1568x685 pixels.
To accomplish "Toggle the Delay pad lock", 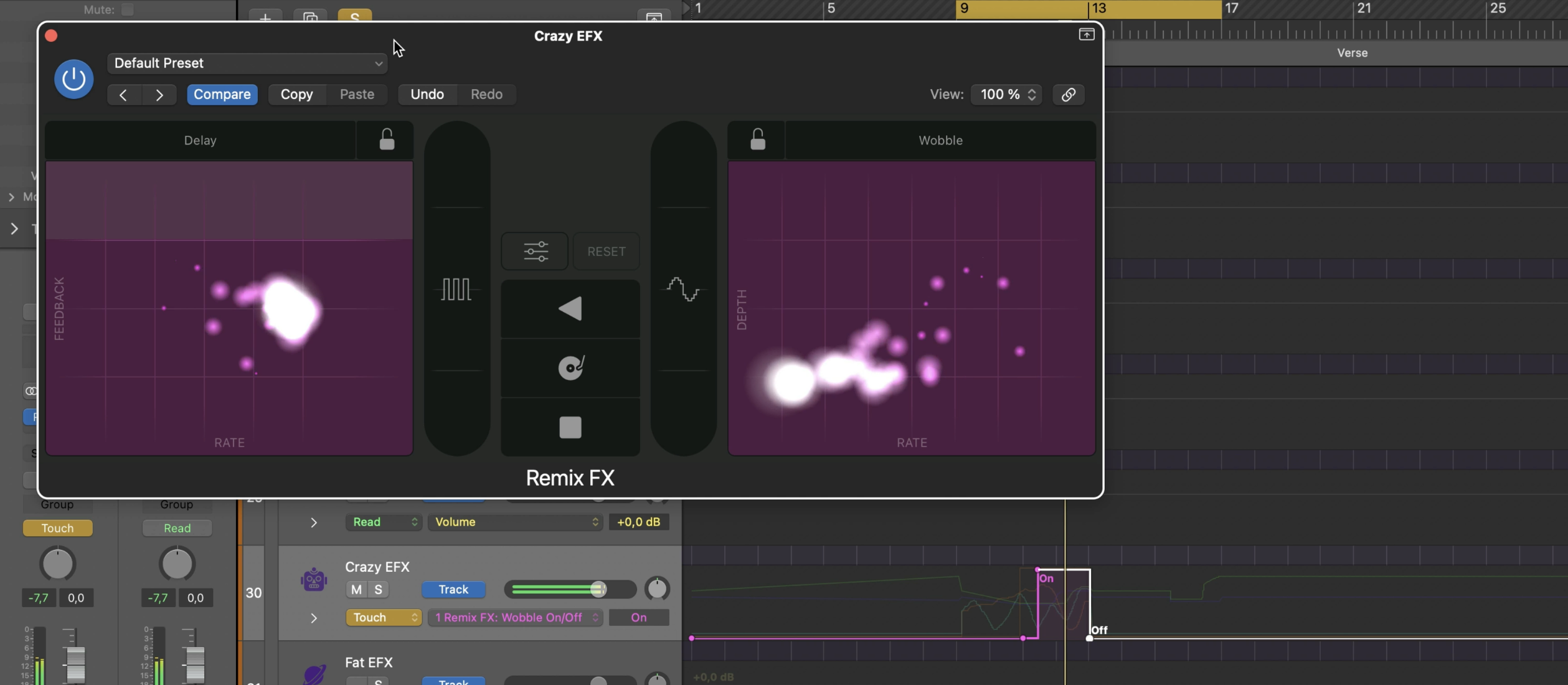I will click(x=387, y=140).
